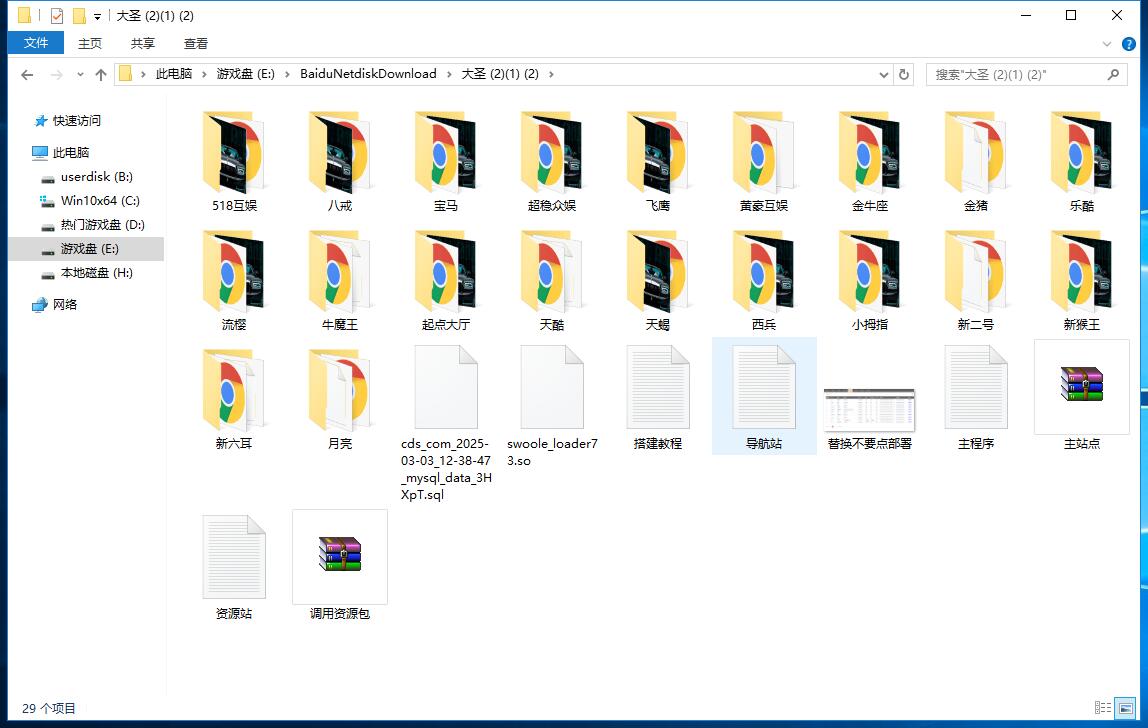Select the mysql_data .sql file
The image size is (1148, 728).
click(446, 388)
